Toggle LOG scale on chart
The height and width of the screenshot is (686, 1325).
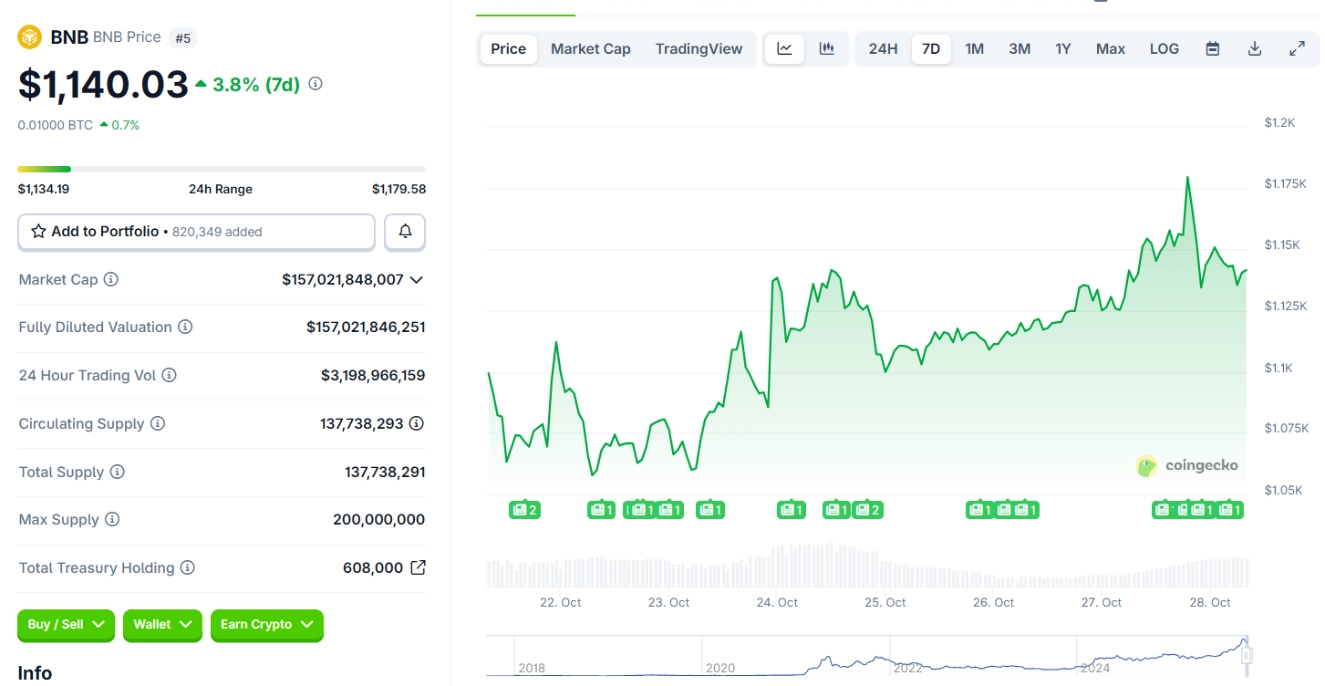1164,49
